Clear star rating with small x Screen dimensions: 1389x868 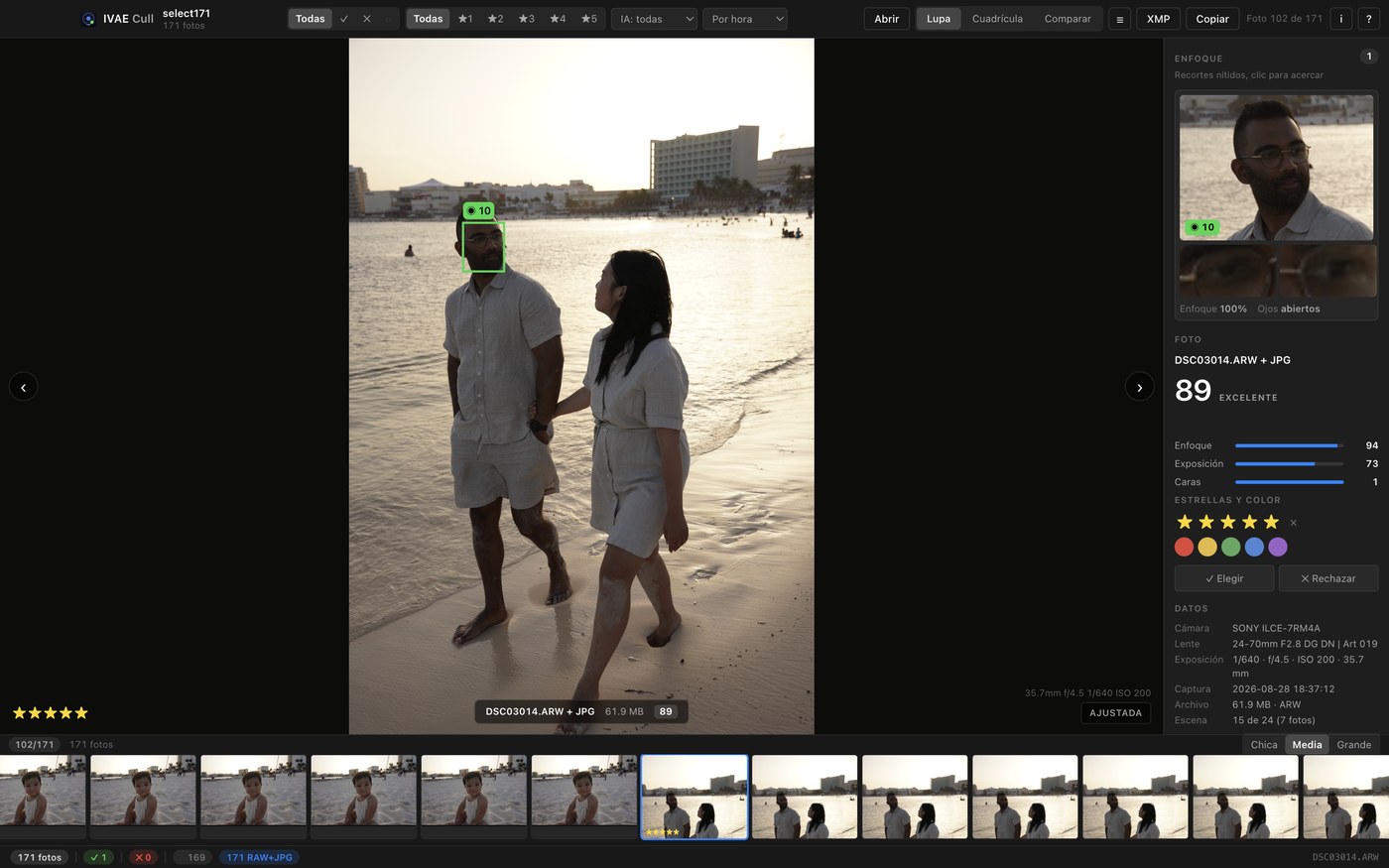(x=1293, y=523)
